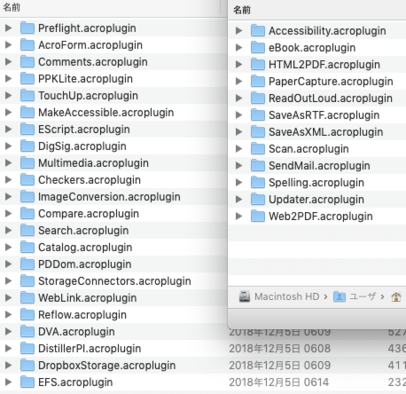Click the date 2018年12月5日 0608
406x394 pixels.
(280, 348)
